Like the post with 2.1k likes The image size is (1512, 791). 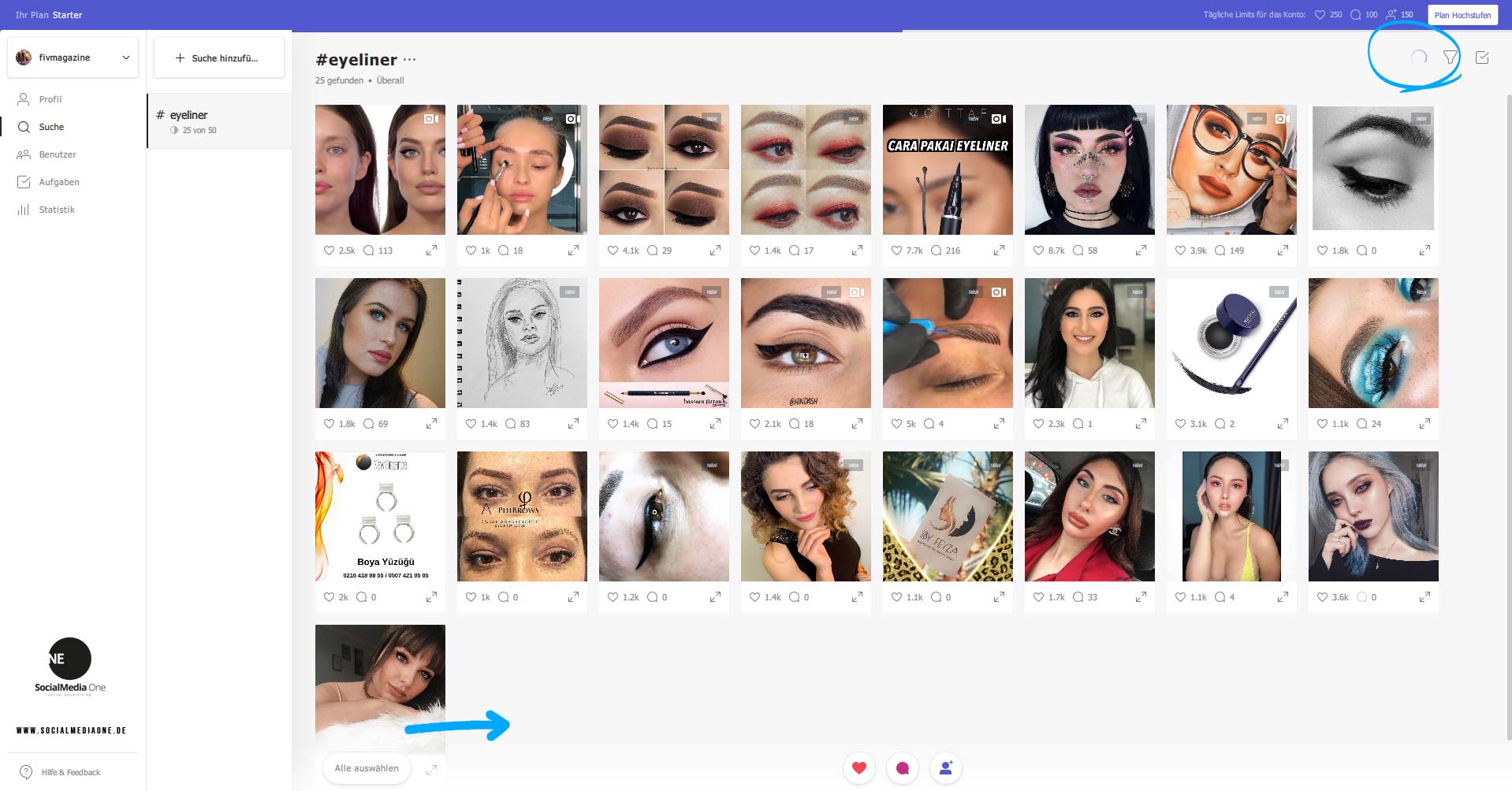754,424
